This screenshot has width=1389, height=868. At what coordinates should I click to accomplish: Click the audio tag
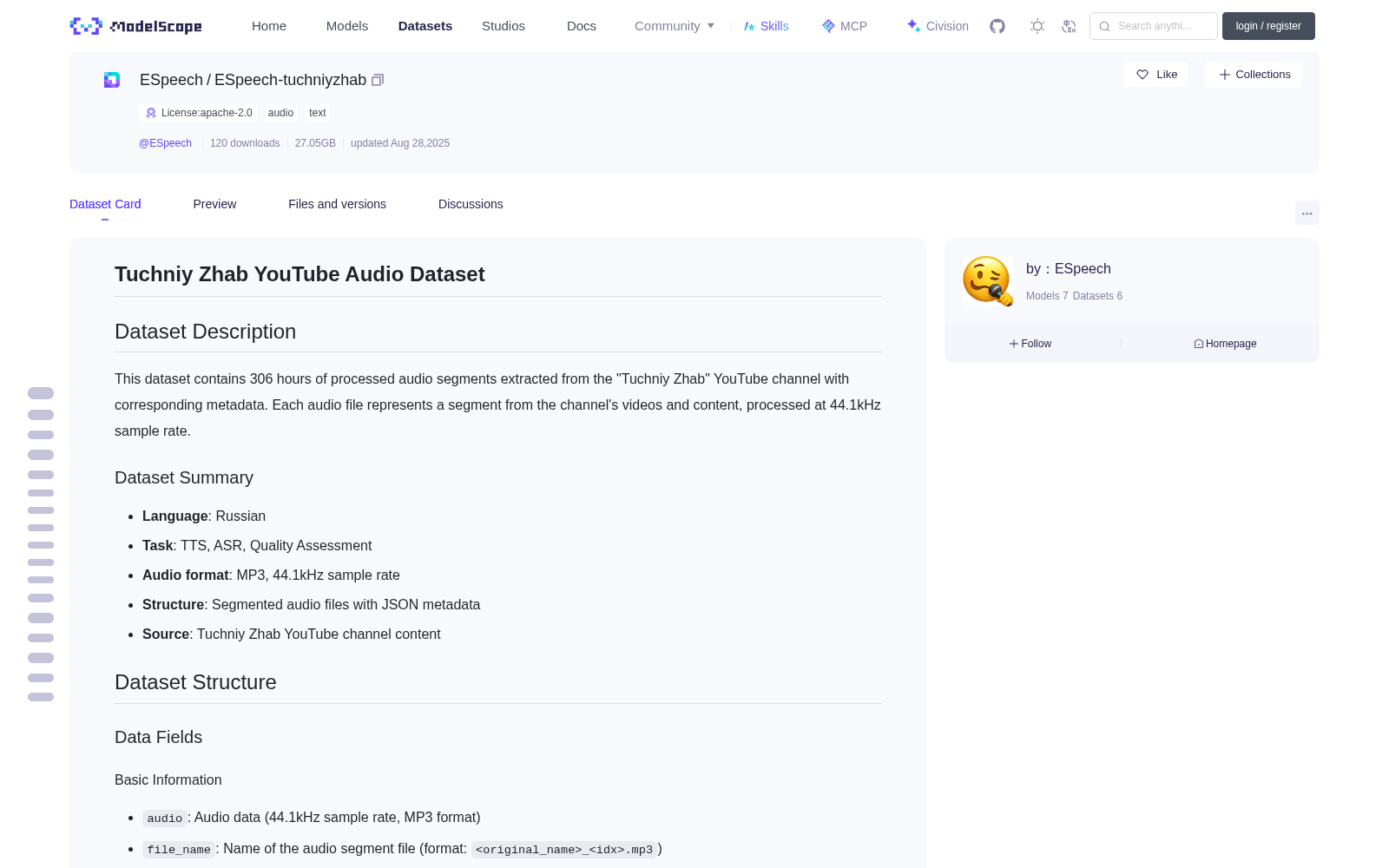[280, 113]
